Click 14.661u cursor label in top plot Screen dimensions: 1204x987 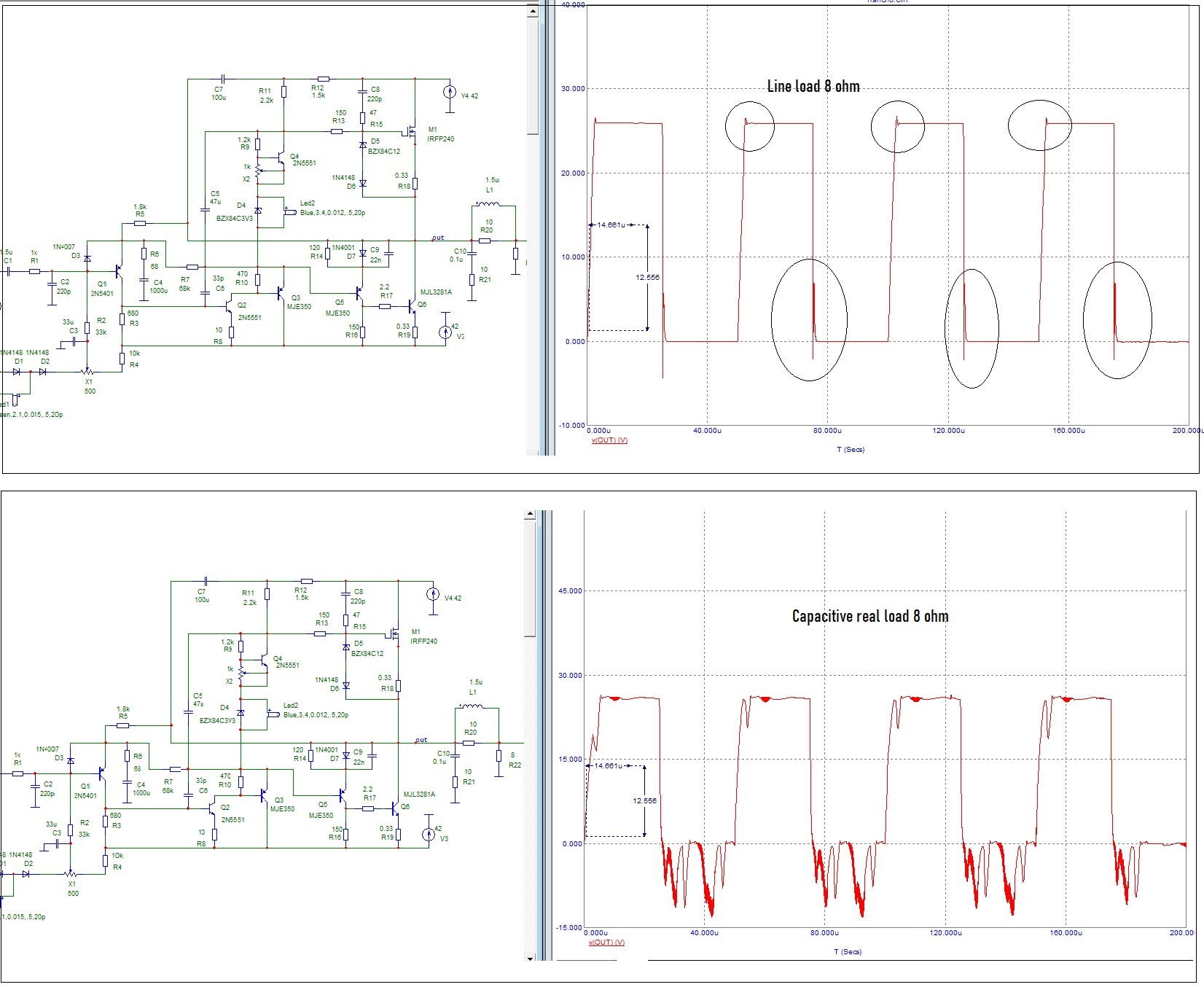611,225
